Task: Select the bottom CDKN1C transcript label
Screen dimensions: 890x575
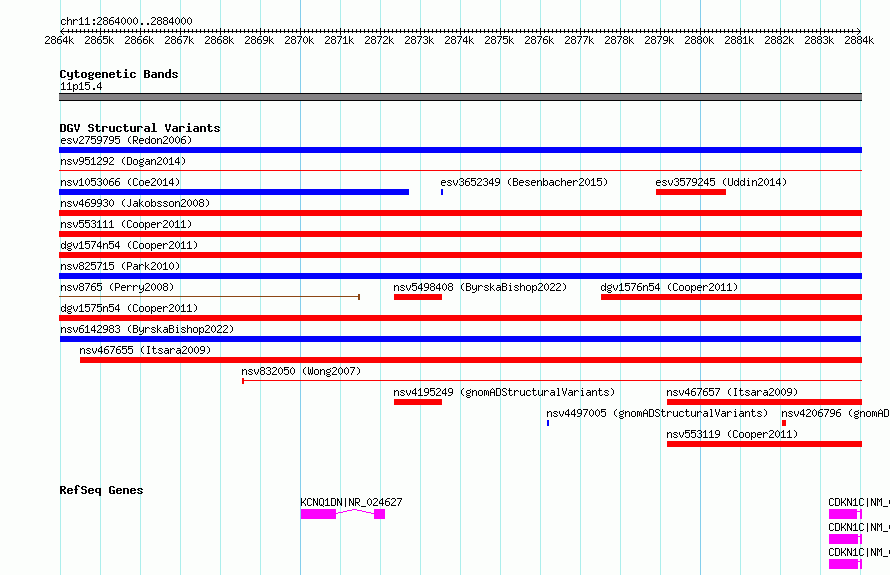Action: tap(859, 552)
